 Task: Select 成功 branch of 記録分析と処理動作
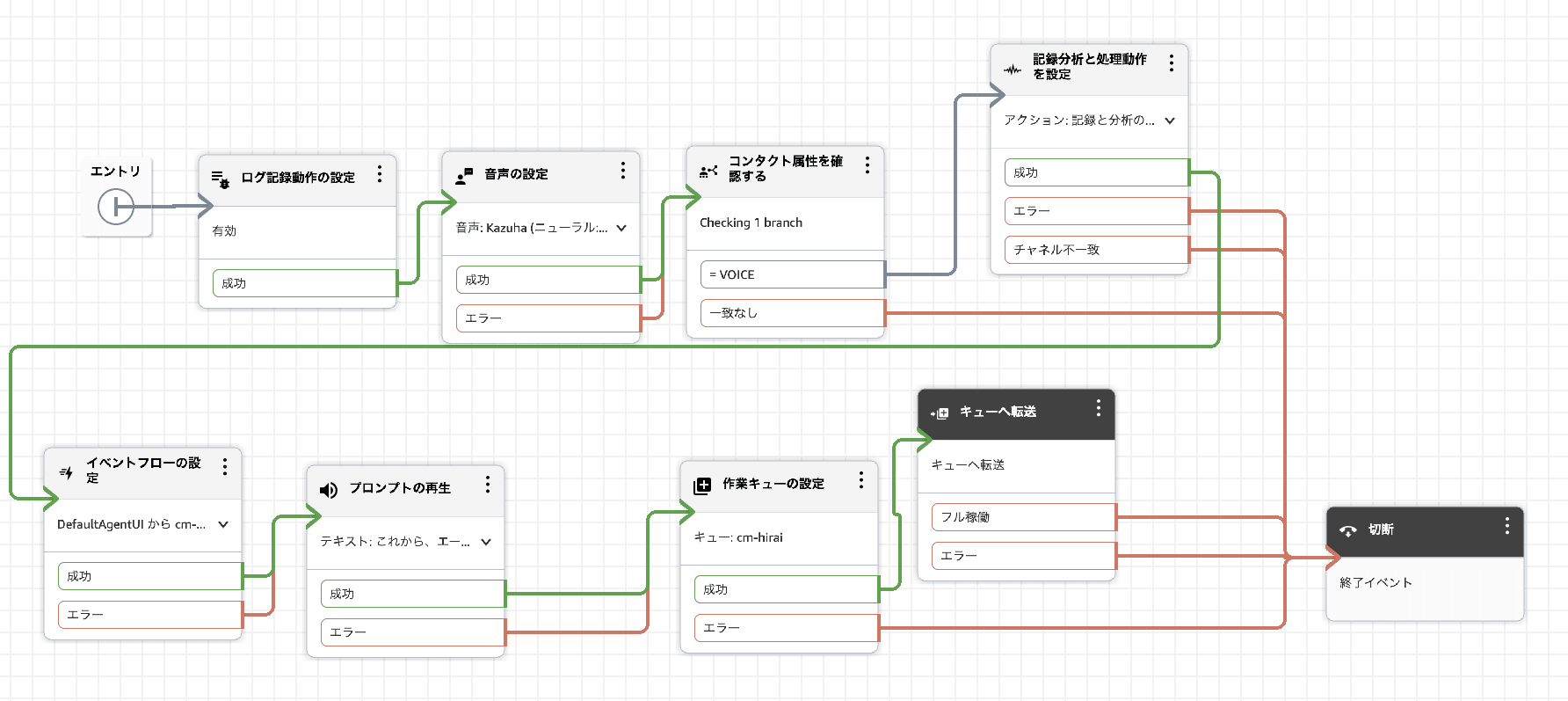[1097, 172]
